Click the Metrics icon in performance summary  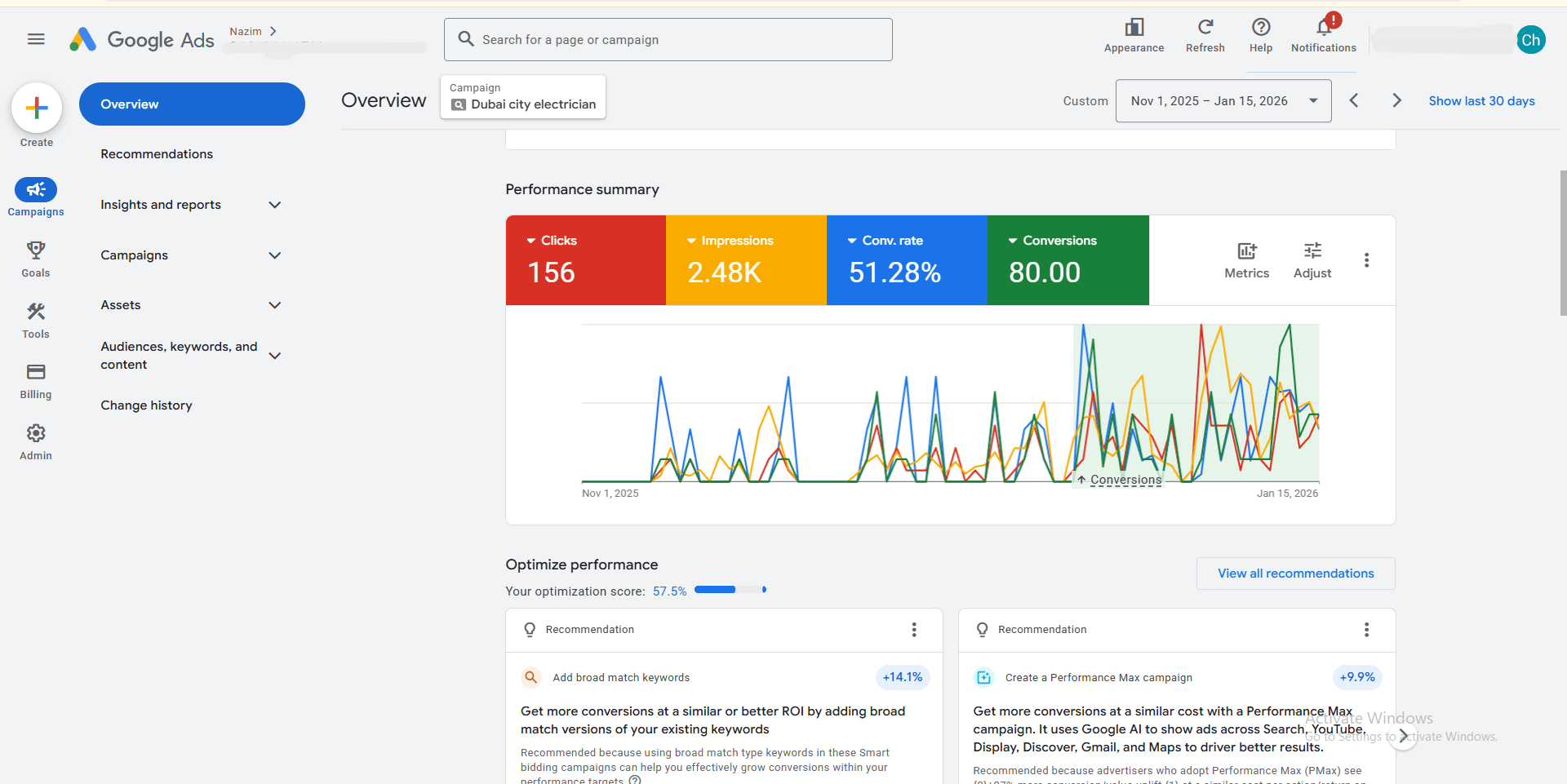coord(1246,251)
